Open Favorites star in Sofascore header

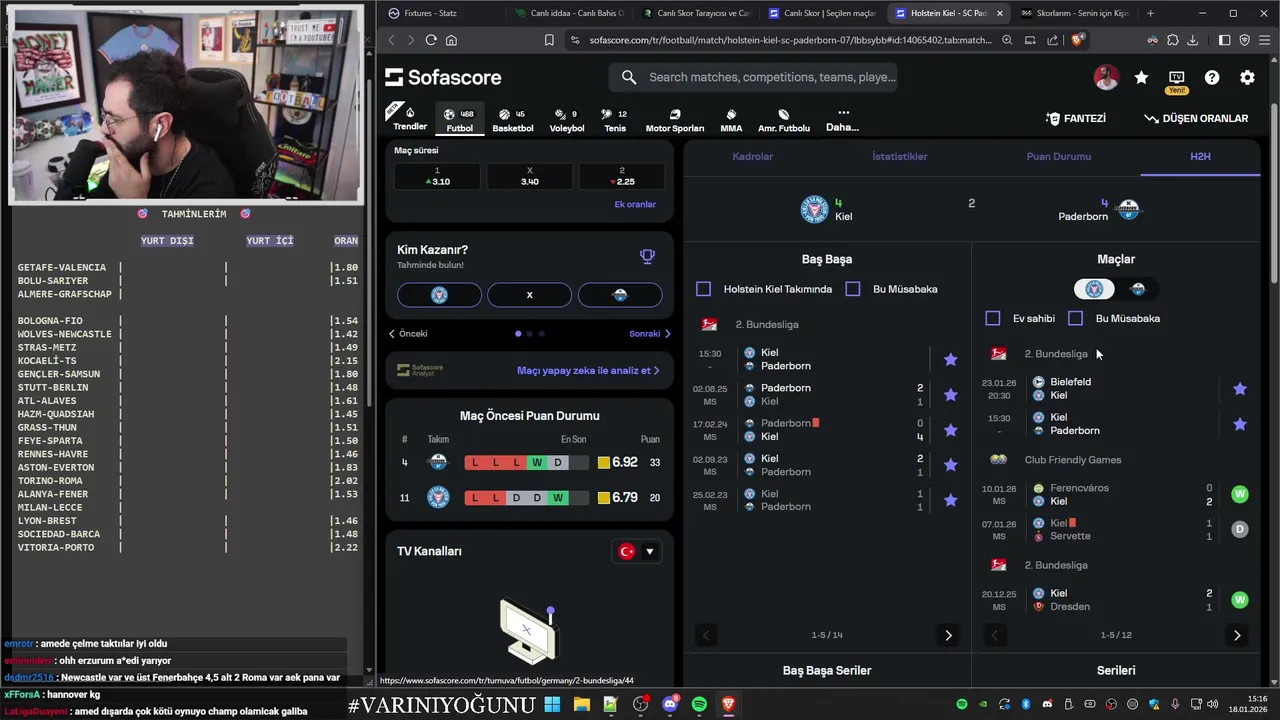(x=1141, y=77)
